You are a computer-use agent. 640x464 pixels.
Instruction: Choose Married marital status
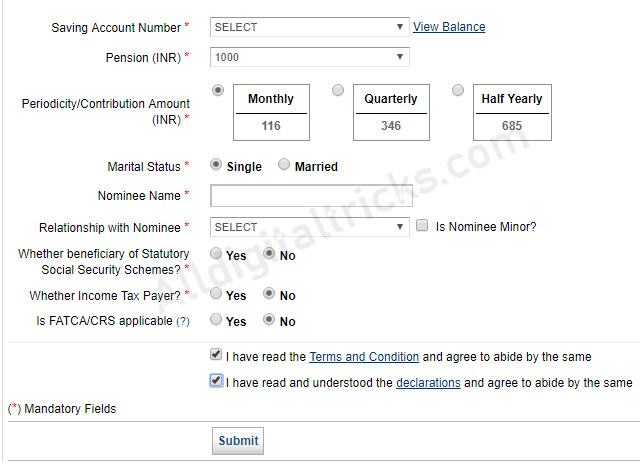point(284,165)
